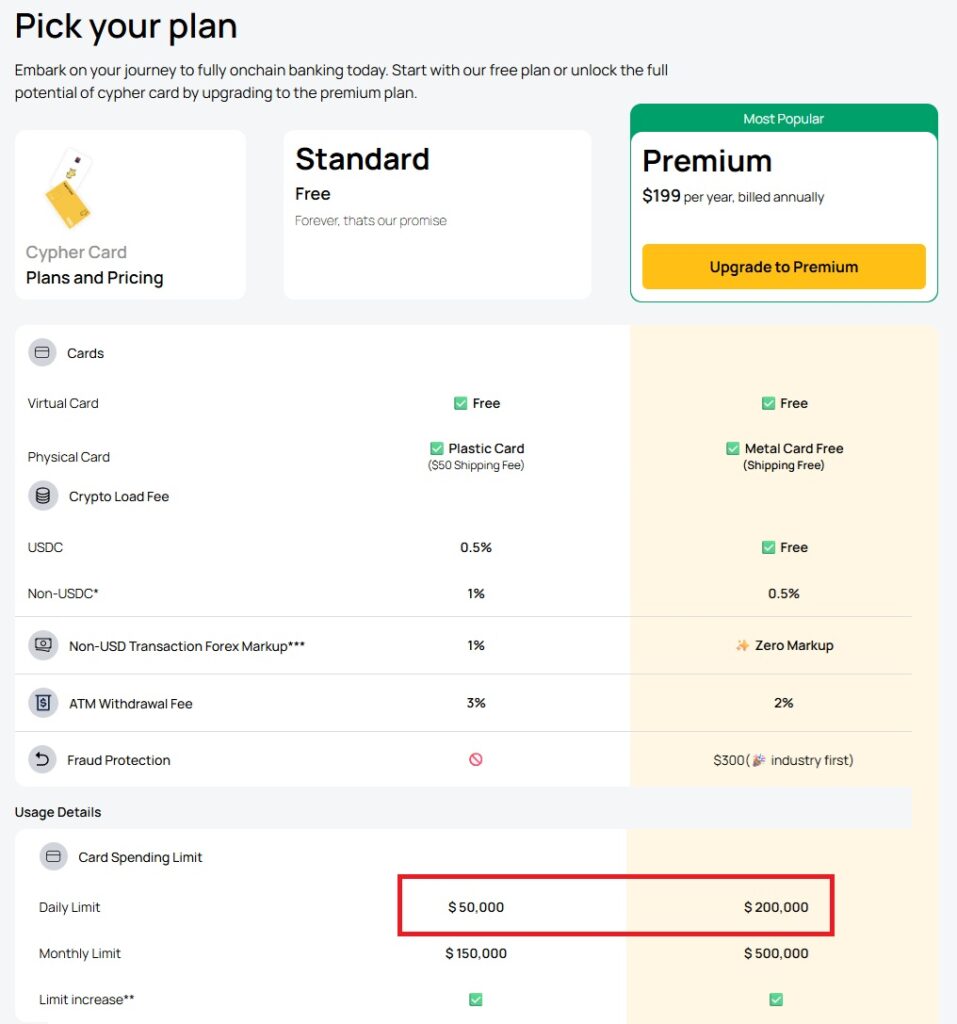Click the Fraud Protection arrow icon
Viewport: 957px width, 1024px height.
tap(43, 760)
